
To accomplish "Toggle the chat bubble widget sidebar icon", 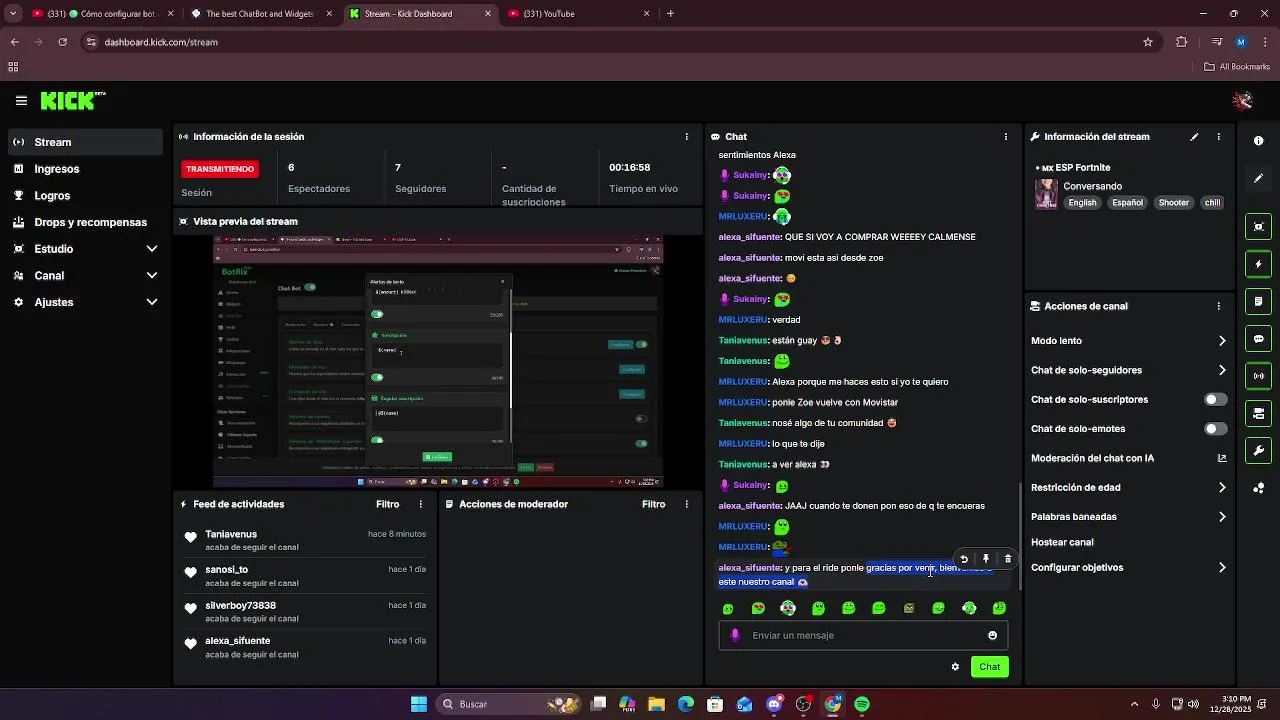I will click(x=1259, y=339).
